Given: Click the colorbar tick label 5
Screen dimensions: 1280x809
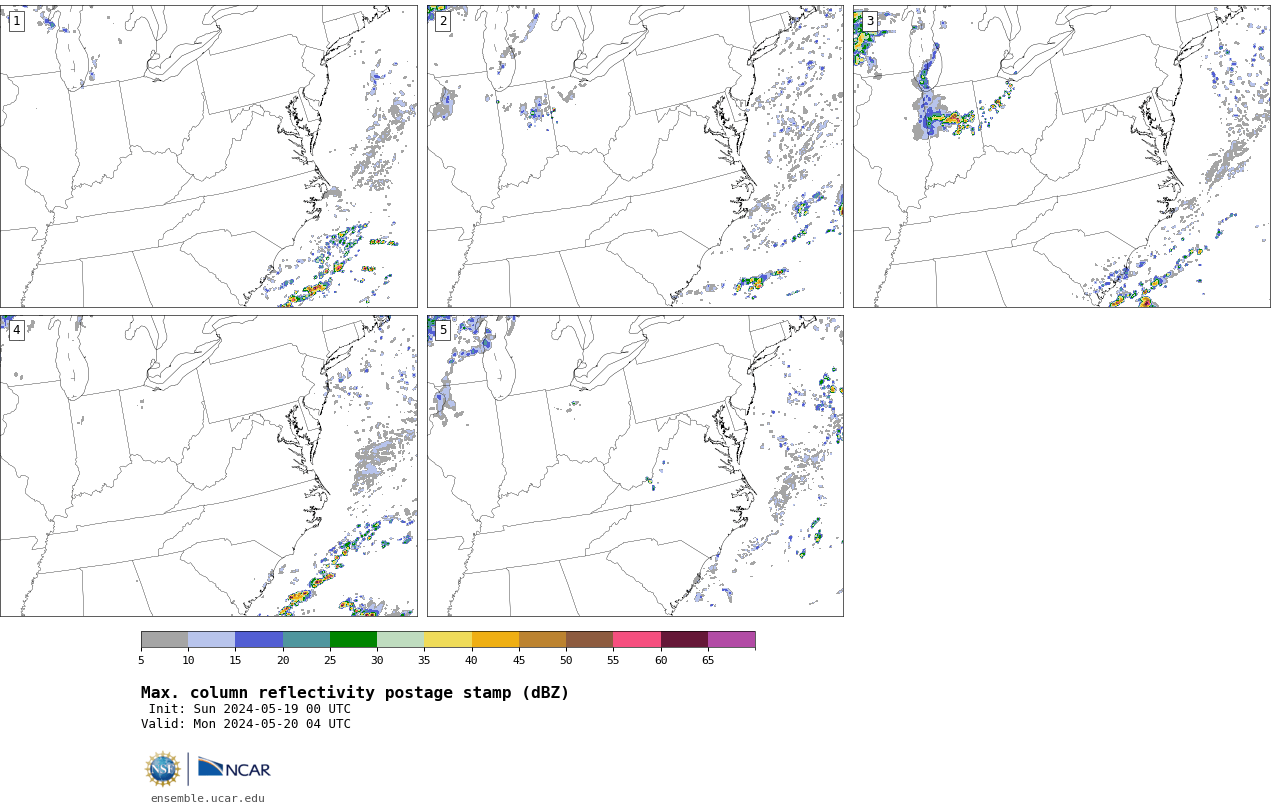Looking at the screenshot, I should [141, 660].
